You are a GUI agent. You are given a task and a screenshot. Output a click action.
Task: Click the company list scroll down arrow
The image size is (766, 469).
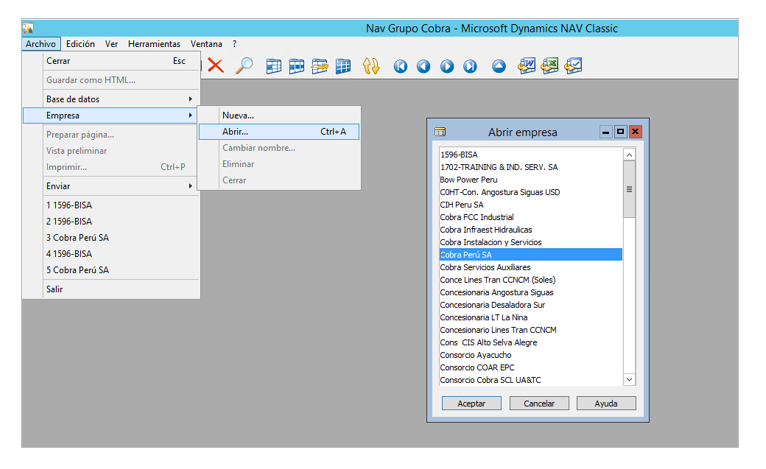pos(629,380)
